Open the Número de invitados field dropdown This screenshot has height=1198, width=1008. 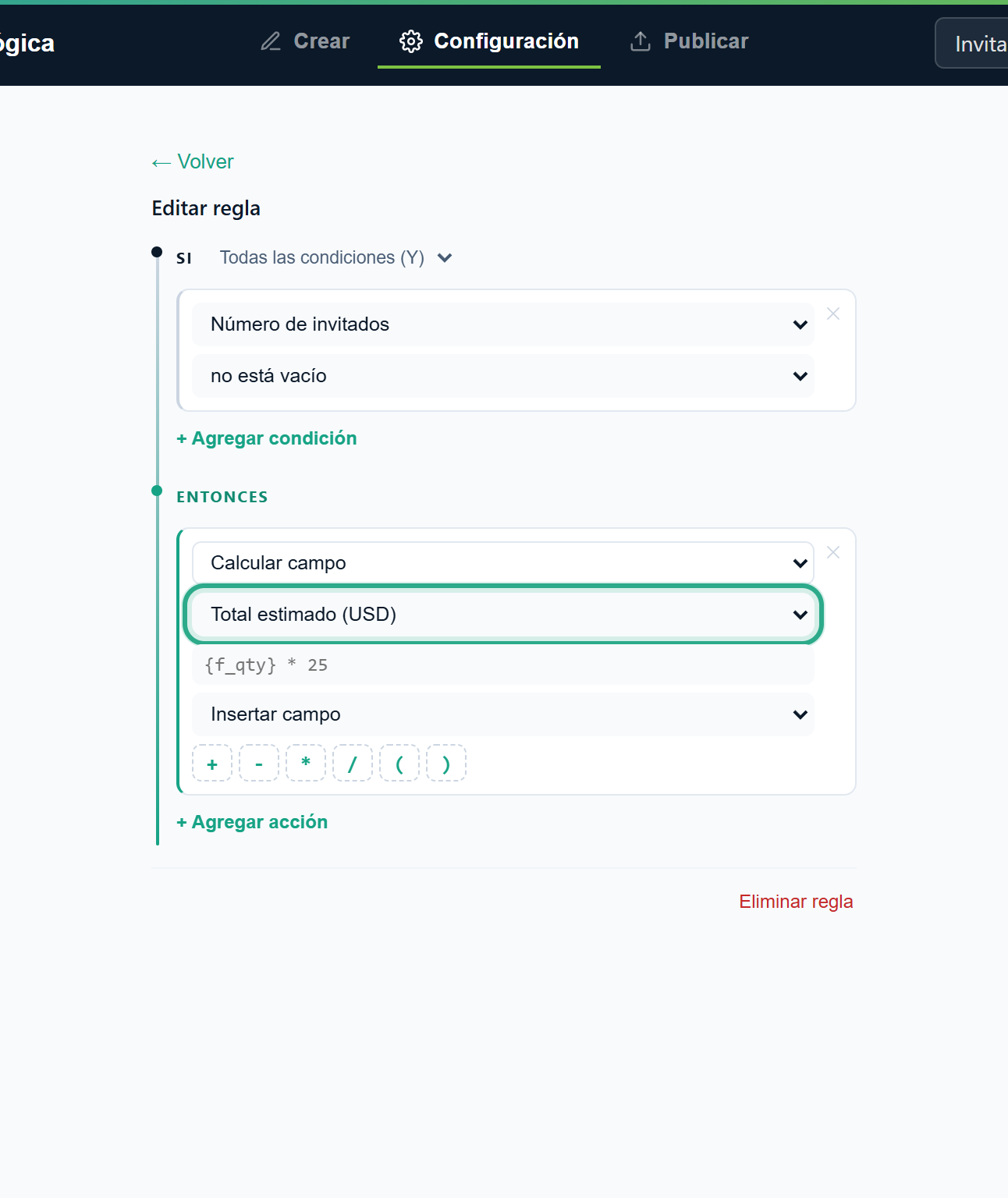click(503, 324)
